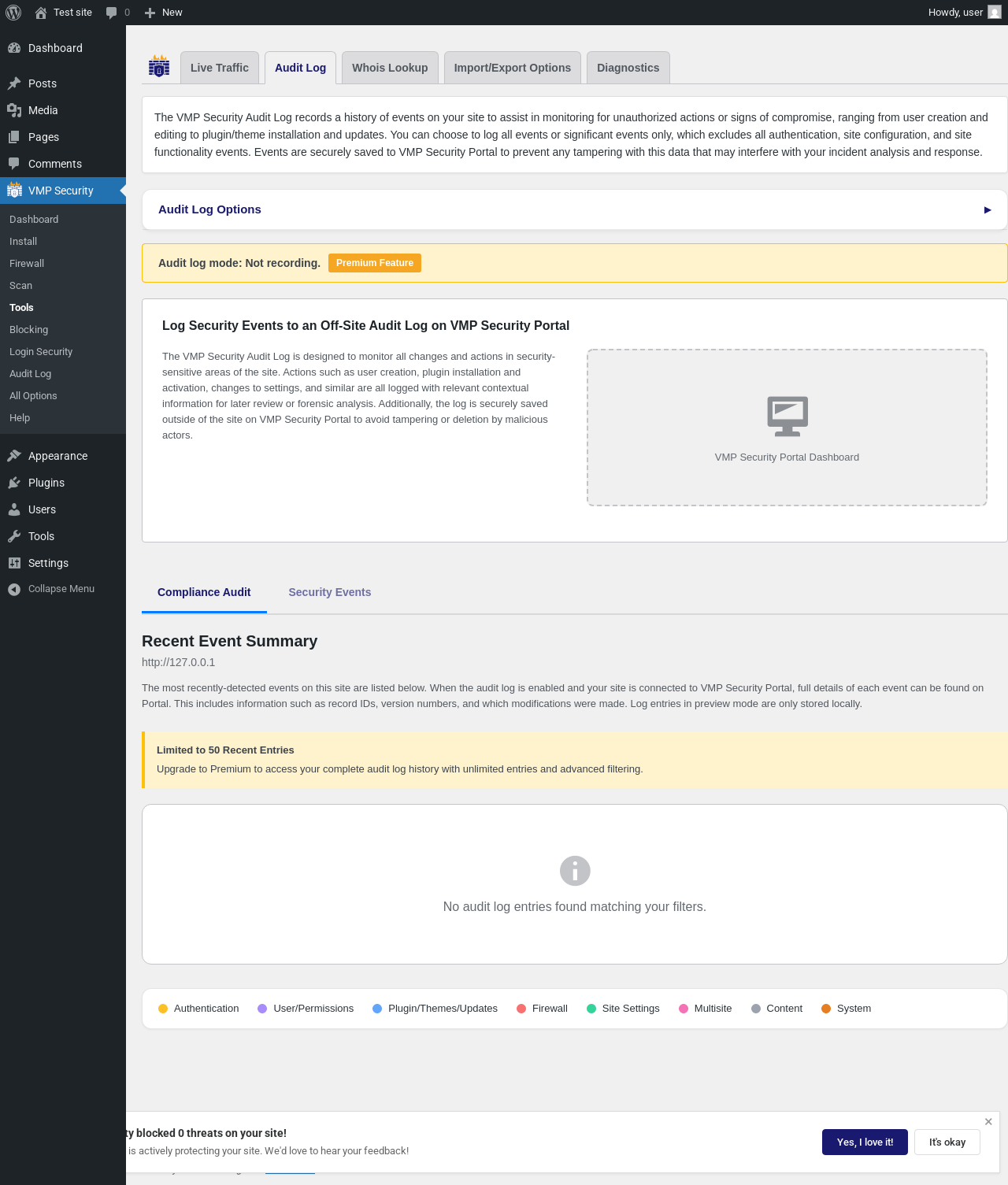Click the Tools wrench icon
The width and height of the screenshot is (1008, 1185).
tap(14, 536)
